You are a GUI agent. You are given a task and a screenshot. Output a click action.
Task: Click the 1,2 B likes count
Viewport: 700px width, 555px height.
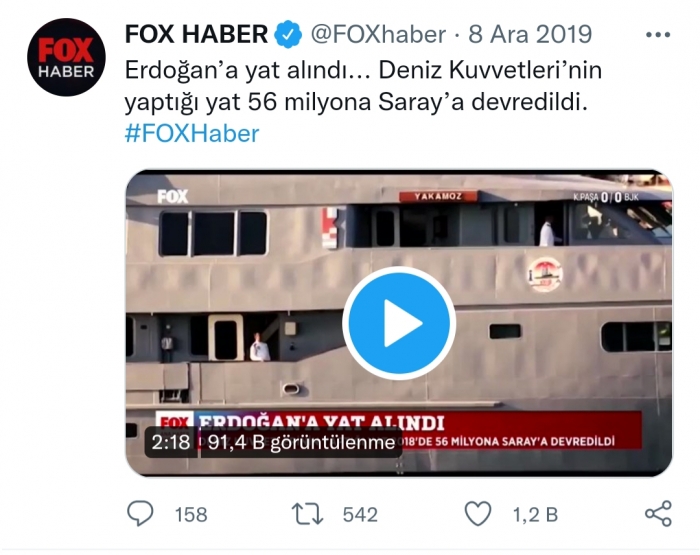click(x=535, y=514)
